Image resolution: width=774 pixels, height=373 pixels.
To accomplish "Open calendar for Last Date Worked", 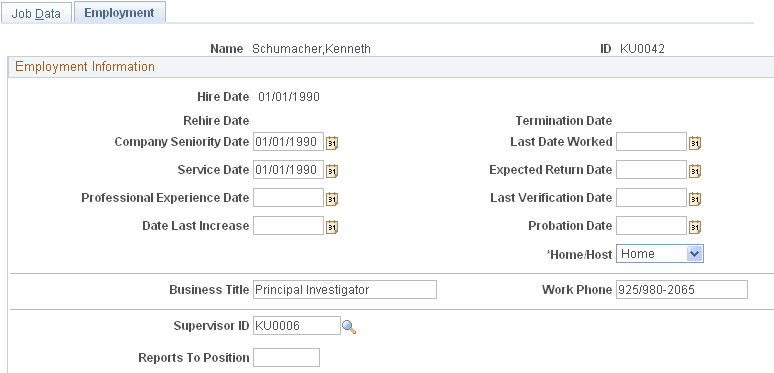I will pos(695,143).
